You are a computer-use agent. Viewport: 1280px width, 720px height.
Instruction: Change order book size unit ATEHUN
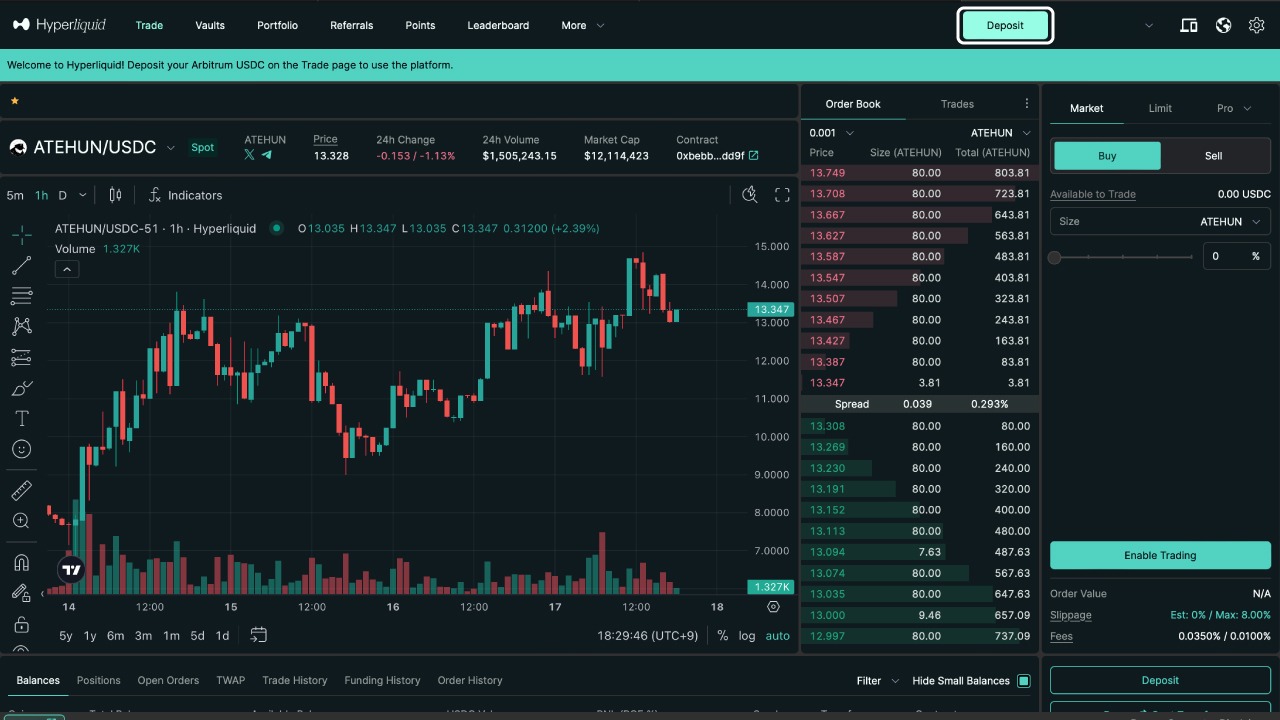coord(1001,133)
